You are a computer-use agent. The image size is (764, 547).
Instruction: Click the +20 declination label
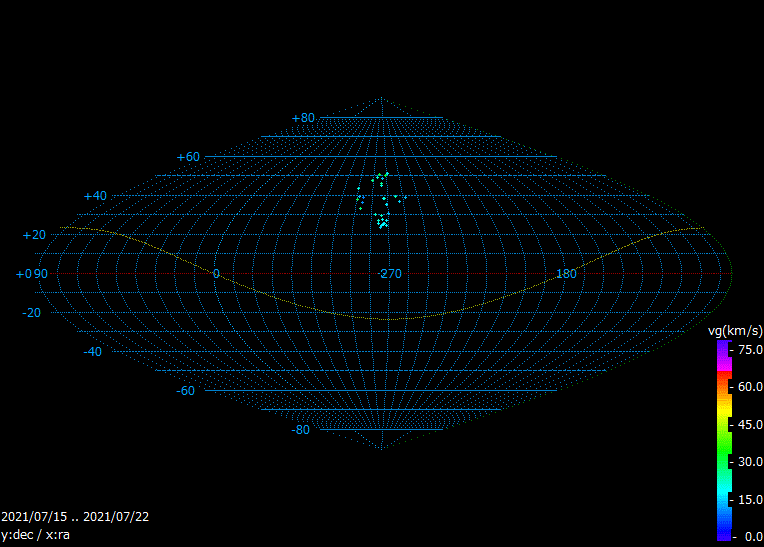(34, 235)
